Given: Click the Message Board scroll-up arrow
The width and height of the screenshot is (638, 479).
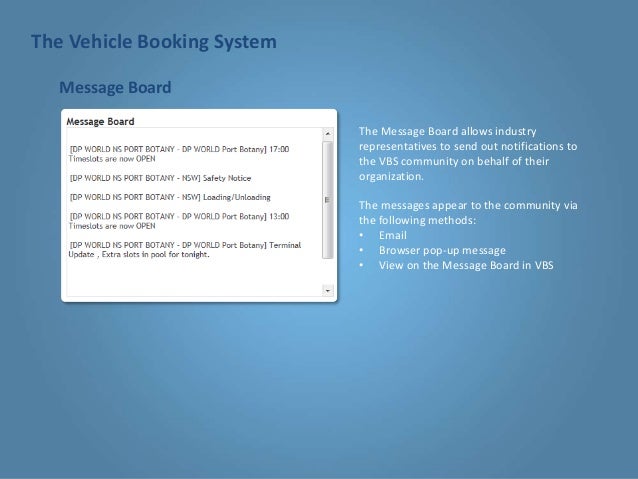Looking at the screenshot, I should pyautogui.click(x=328, y=133).
